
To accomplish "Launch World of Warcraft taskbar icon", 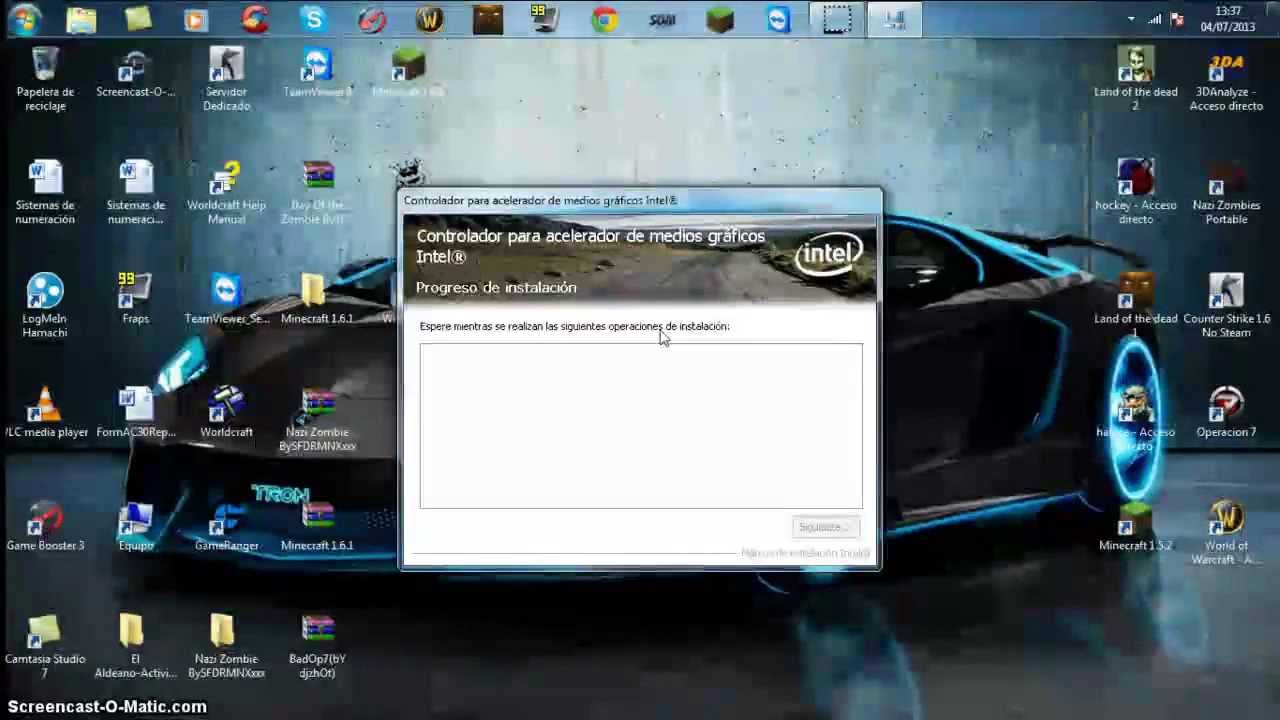I will [430, 19].
